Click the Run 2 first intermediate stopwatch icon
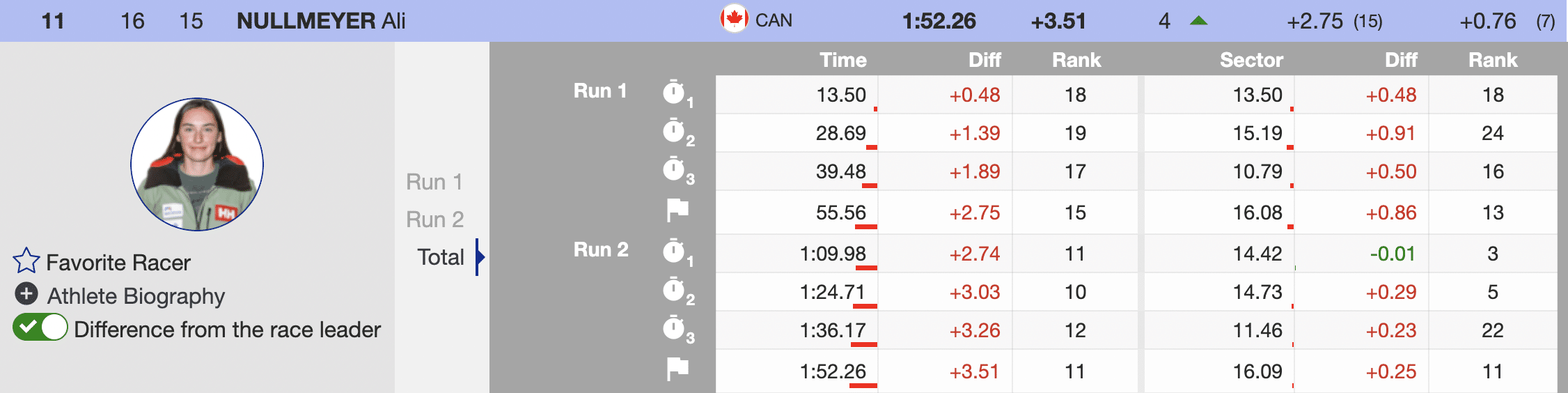Viewport: 1568px width, 393px height. tap(673, 251)
